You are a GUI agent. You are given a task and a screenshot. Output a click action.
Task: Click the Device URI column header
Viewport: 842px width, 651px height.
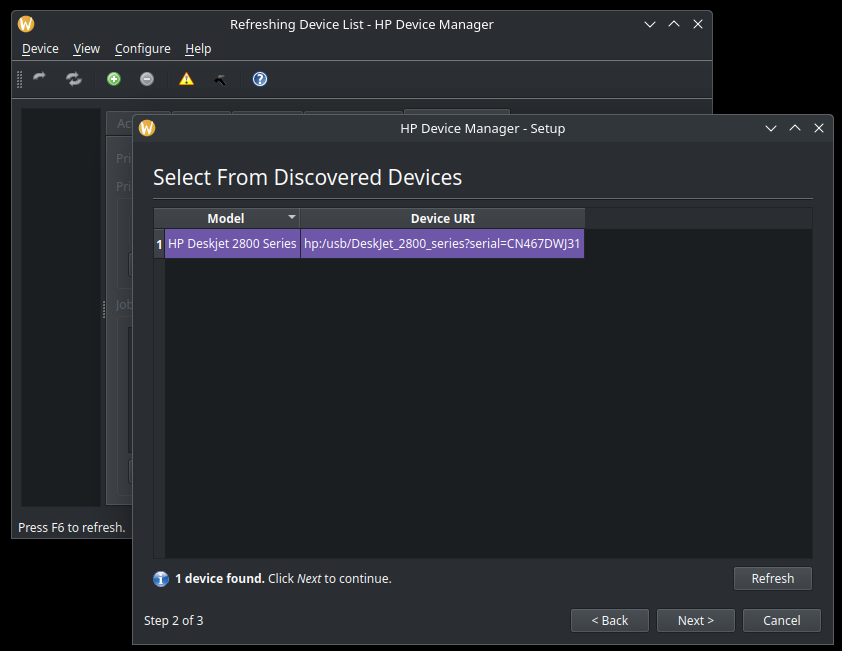click(x=442, y=219)
